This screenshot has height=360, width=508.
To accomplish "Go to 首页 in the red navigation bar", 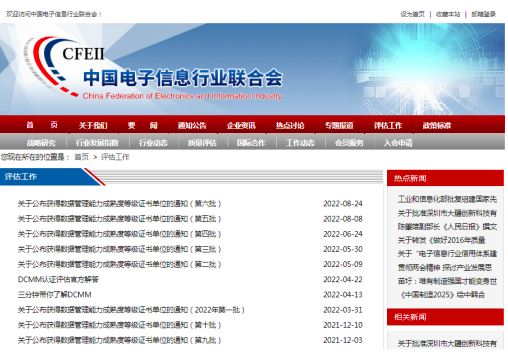I will 42,125.
